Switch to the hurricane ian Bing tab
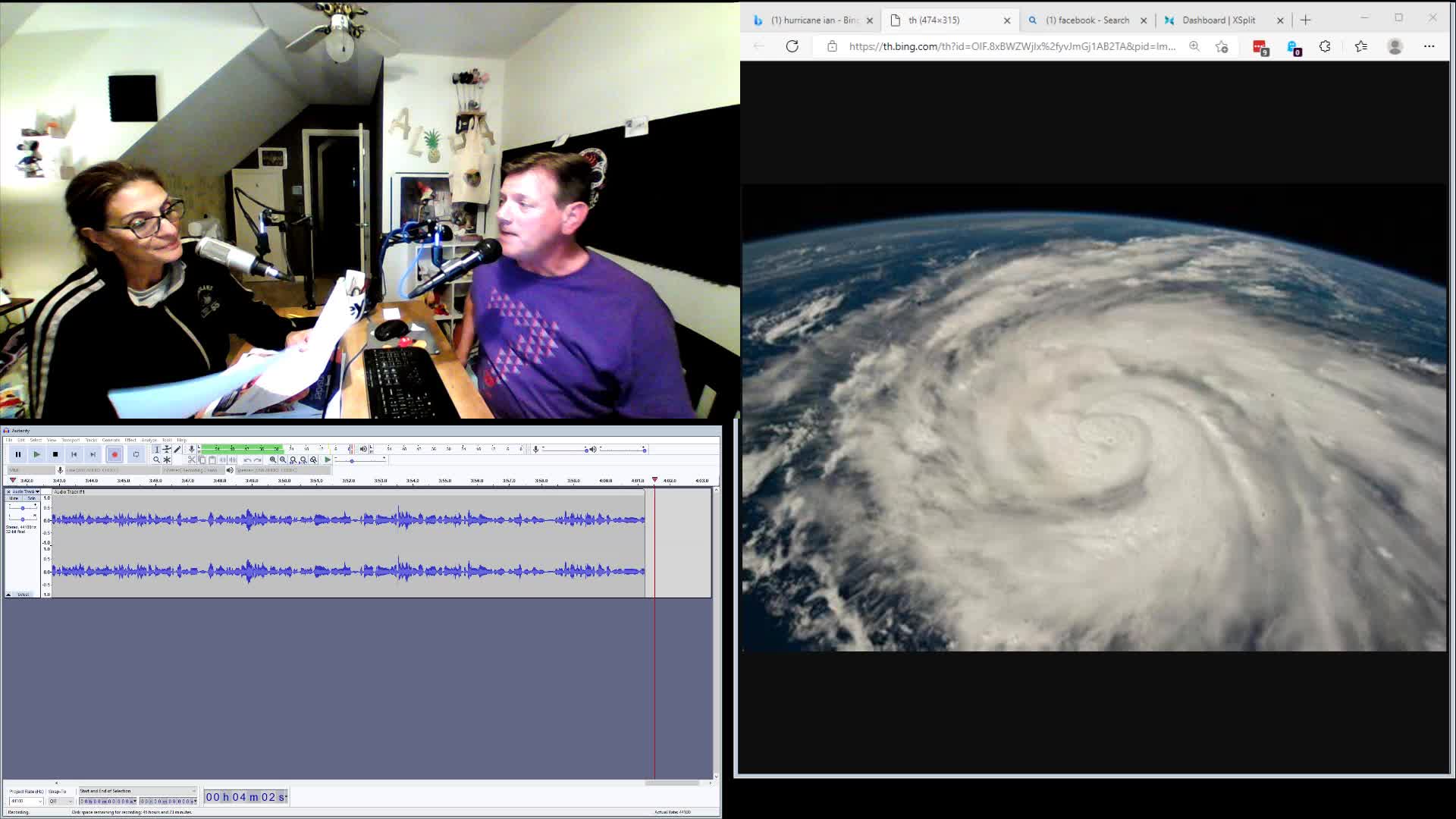 point(813,20)
